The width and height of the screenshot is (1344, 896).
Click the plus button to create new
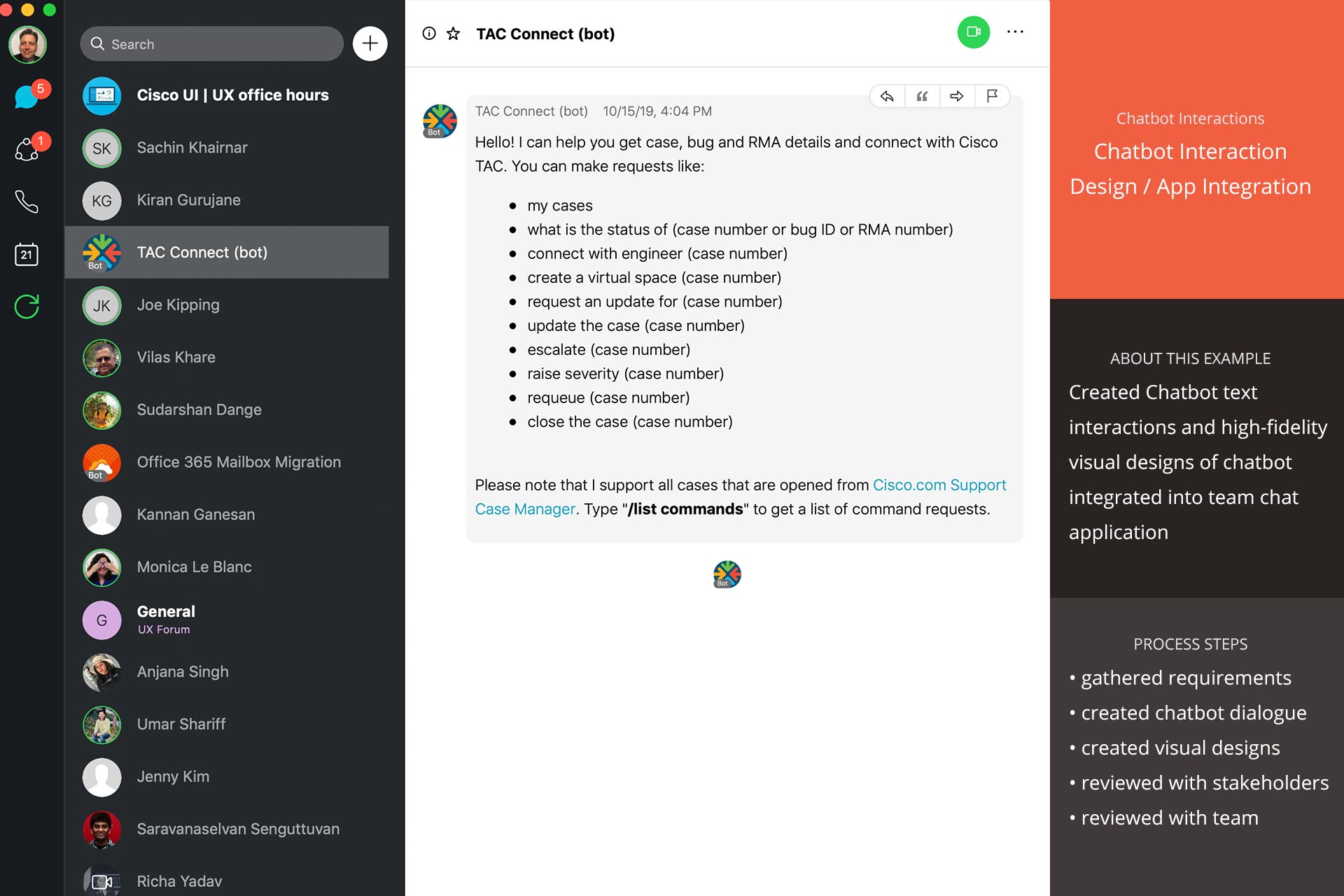(x=370, y=44)
